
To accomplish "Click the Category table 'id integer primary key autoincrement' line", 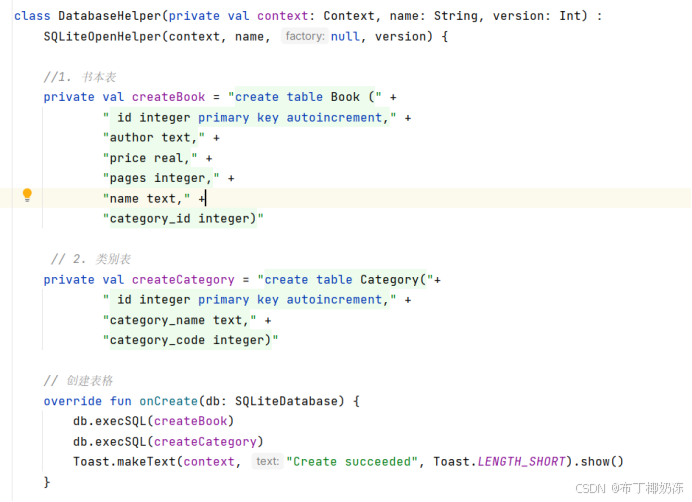I will coord(249,300).
